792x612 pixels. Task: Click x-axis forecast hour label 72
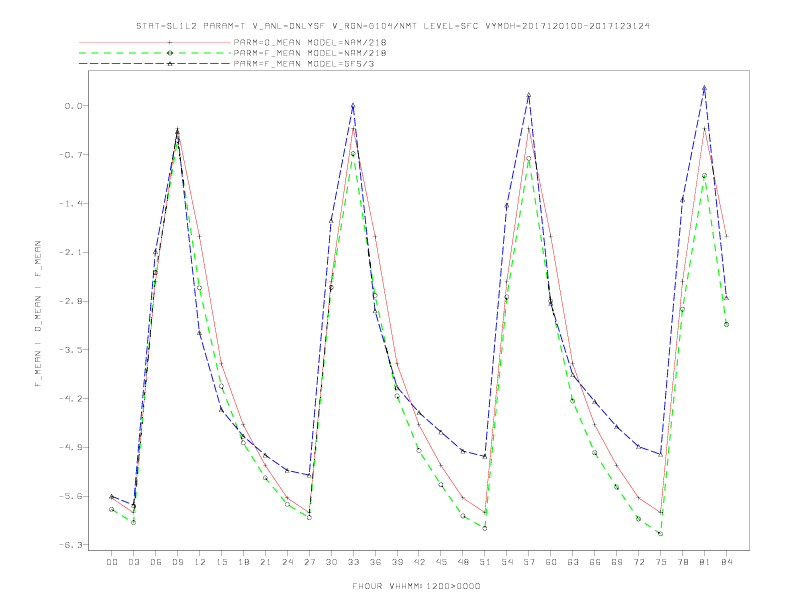pos(638,562)
